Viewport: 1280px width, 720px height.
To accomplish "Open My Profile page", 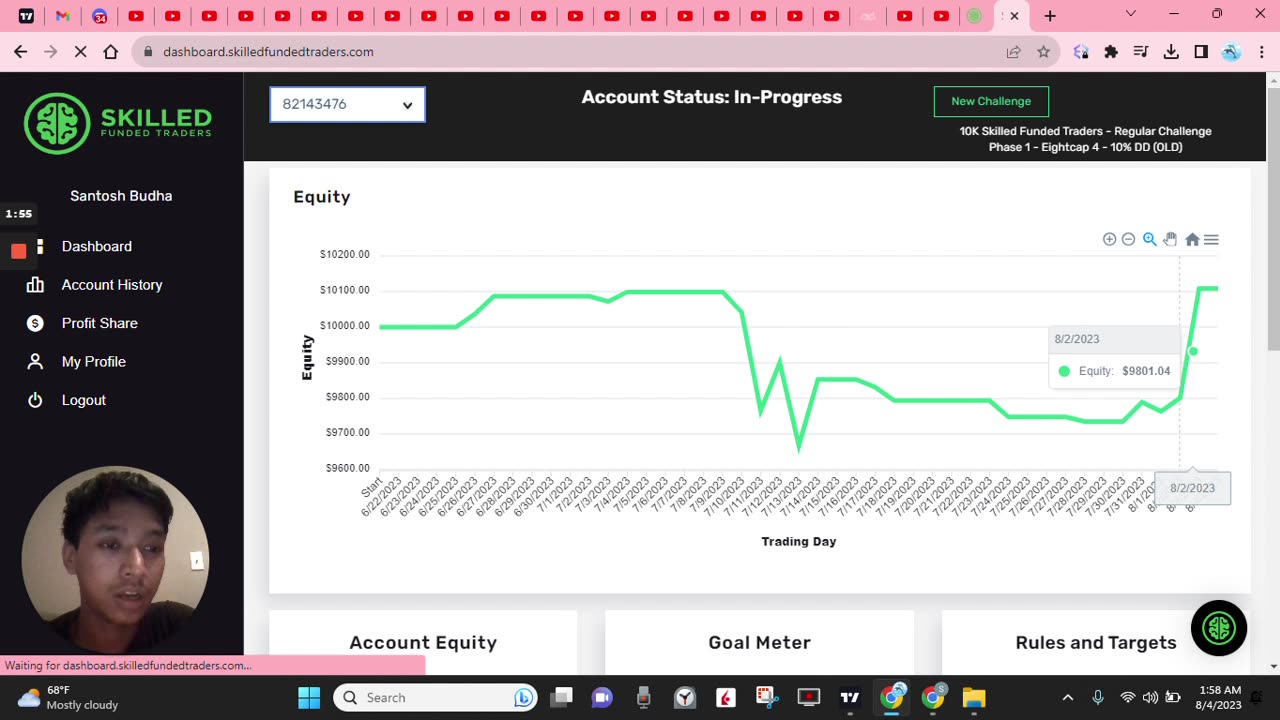I will pos(93,362).
